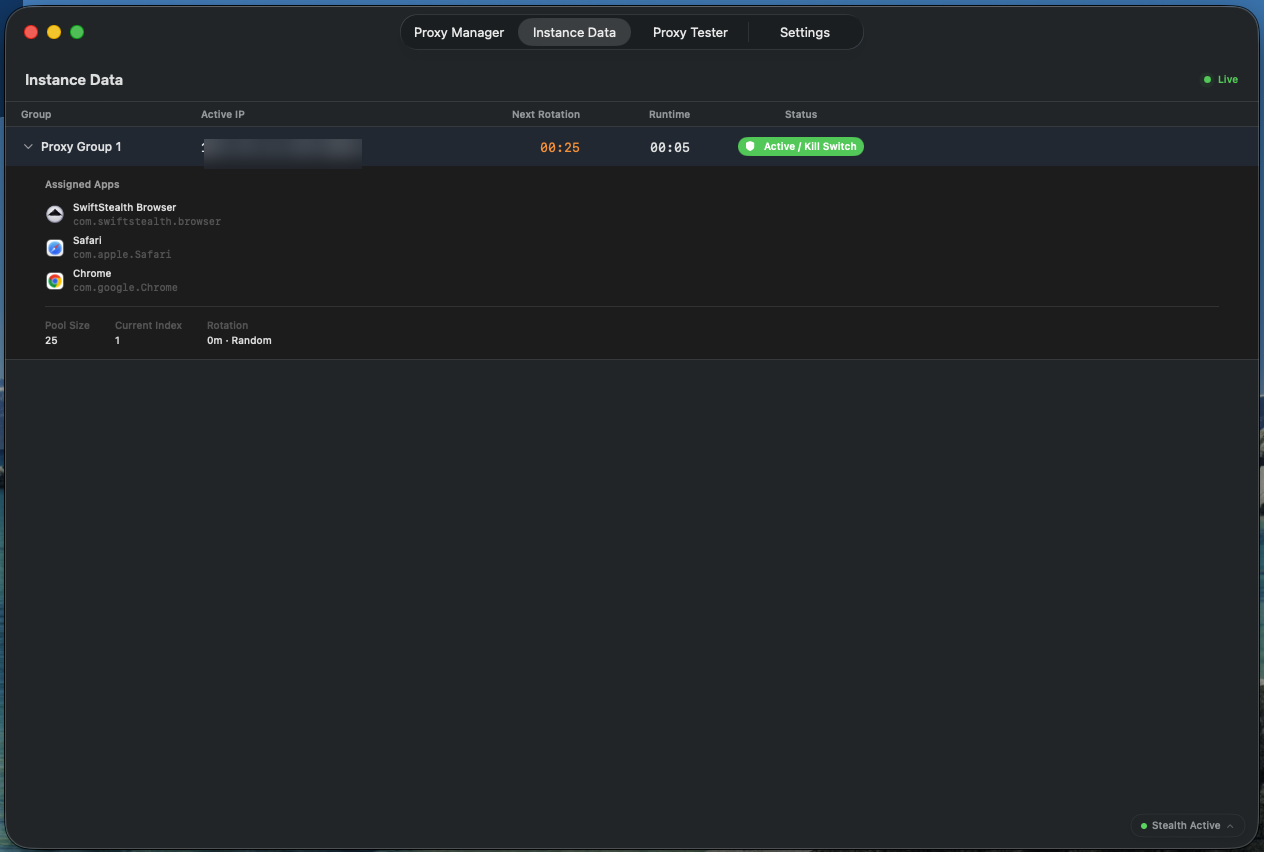Switch to the Proxy Tester tab
The image size is (1264, 852).
click(690, 32)
